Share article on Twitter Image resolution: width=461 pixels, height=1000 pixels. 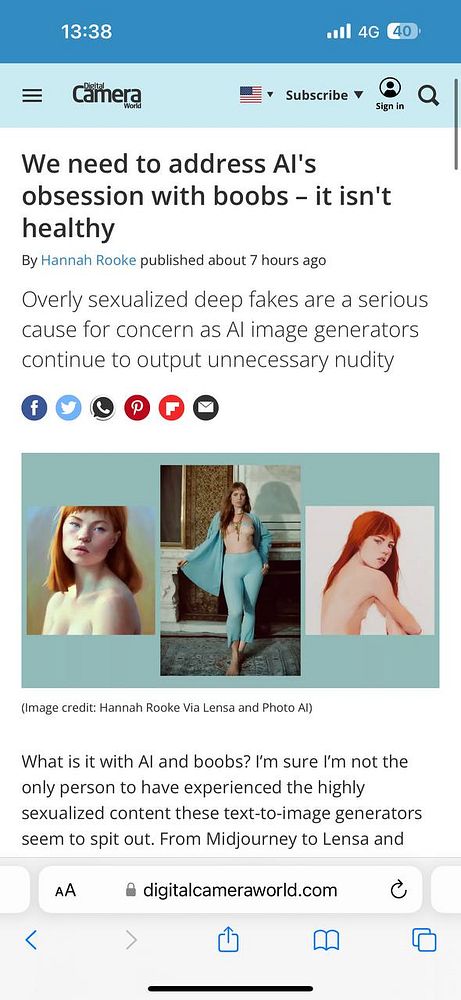click(x=68, y=408)
